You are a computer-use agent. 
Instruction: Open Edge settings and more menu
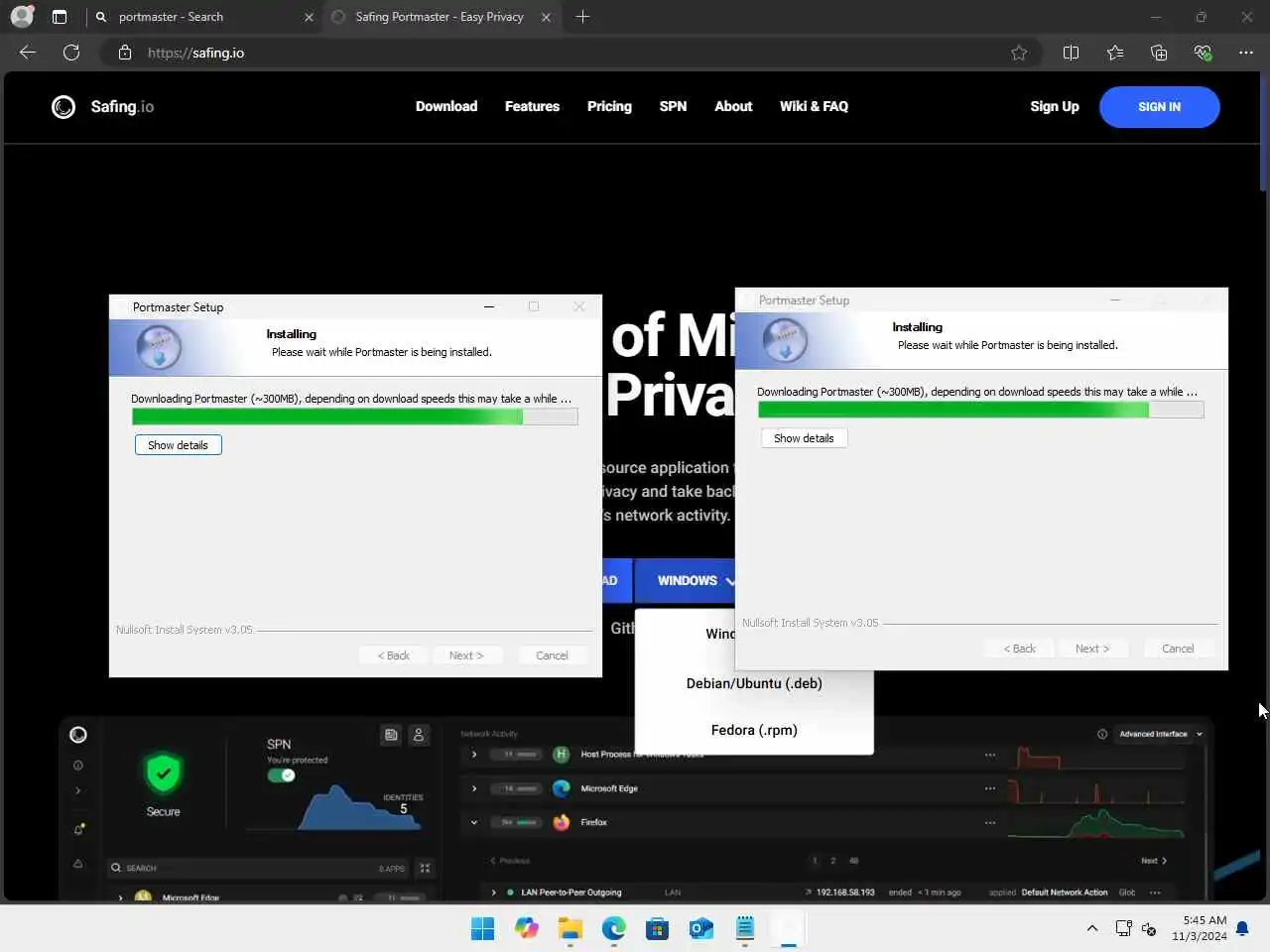[x=1246, y=53]
